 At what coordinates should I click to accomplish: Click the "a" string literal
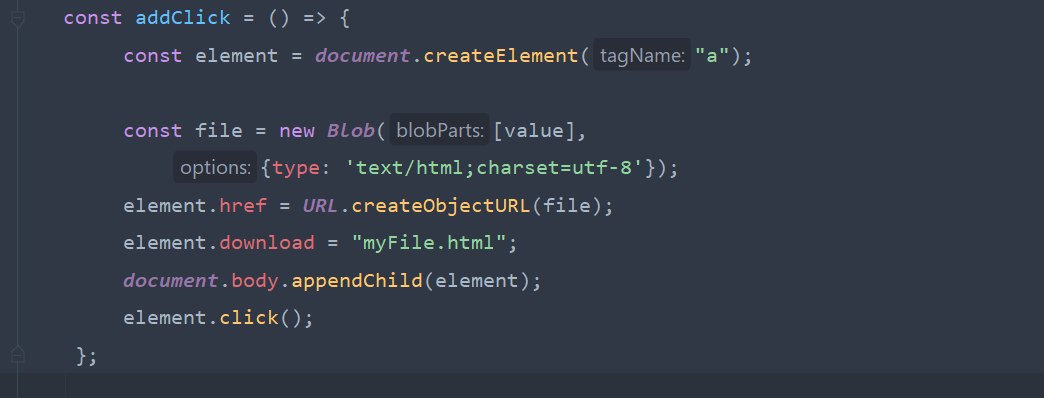(x=713, y=55)
